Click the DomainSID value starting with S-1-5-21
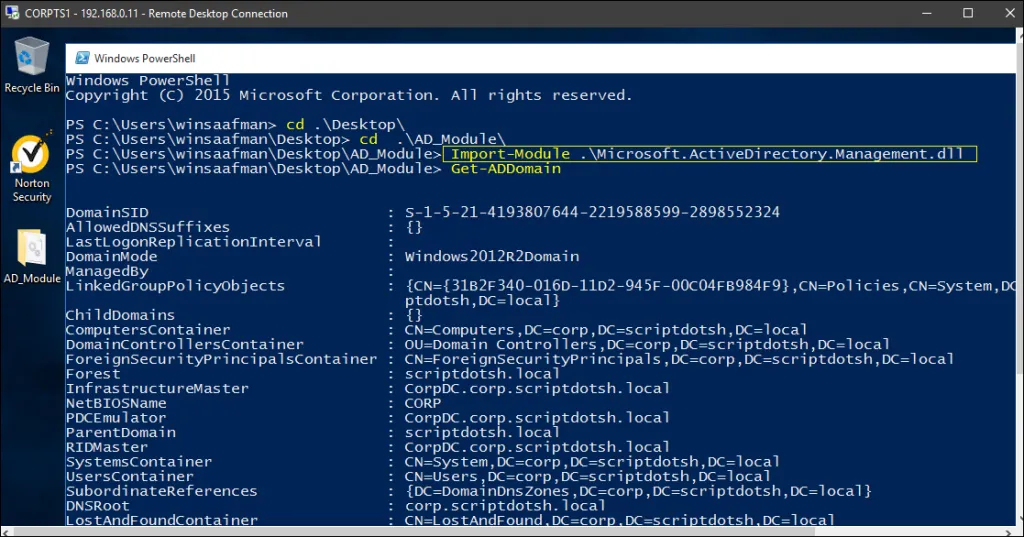This screenshot has width=1024, height=537. pos(592,212)
